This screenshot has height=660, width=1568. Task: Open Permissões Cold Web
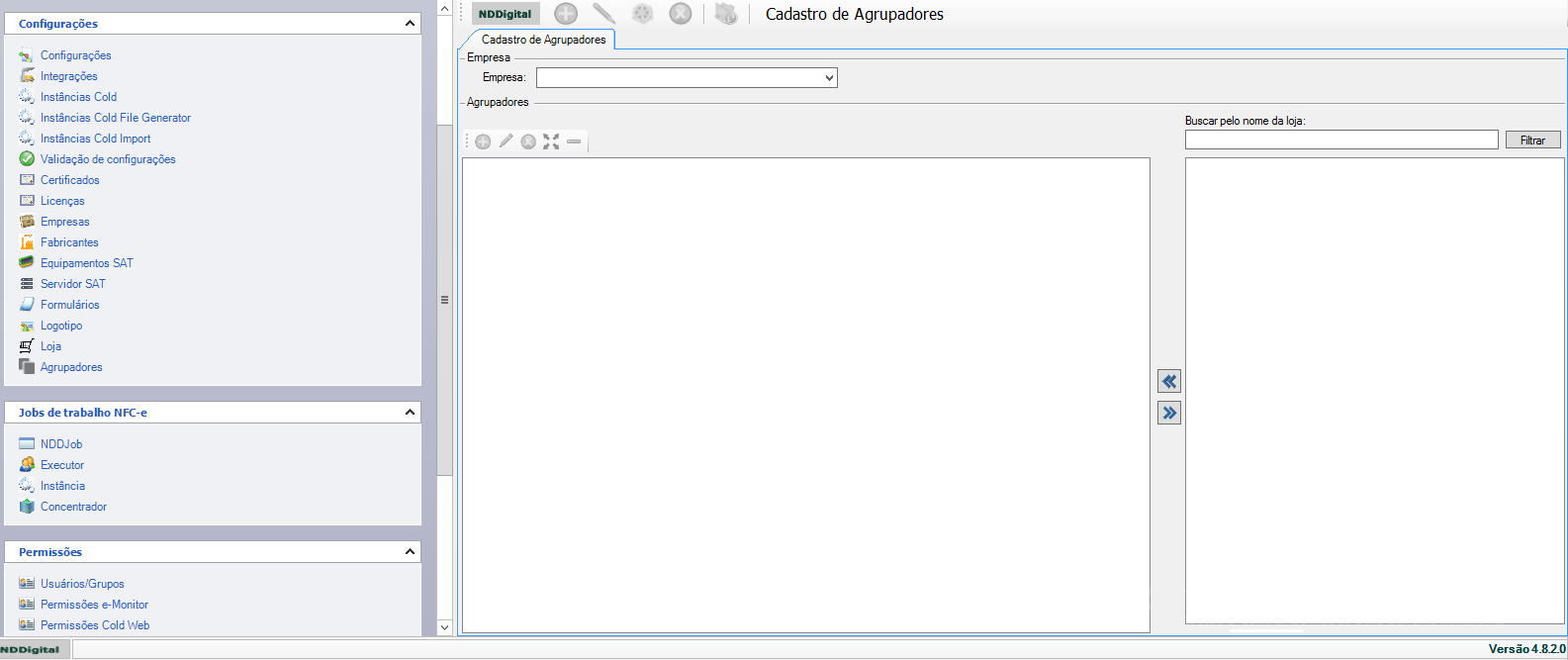click(x=95, y=625)
